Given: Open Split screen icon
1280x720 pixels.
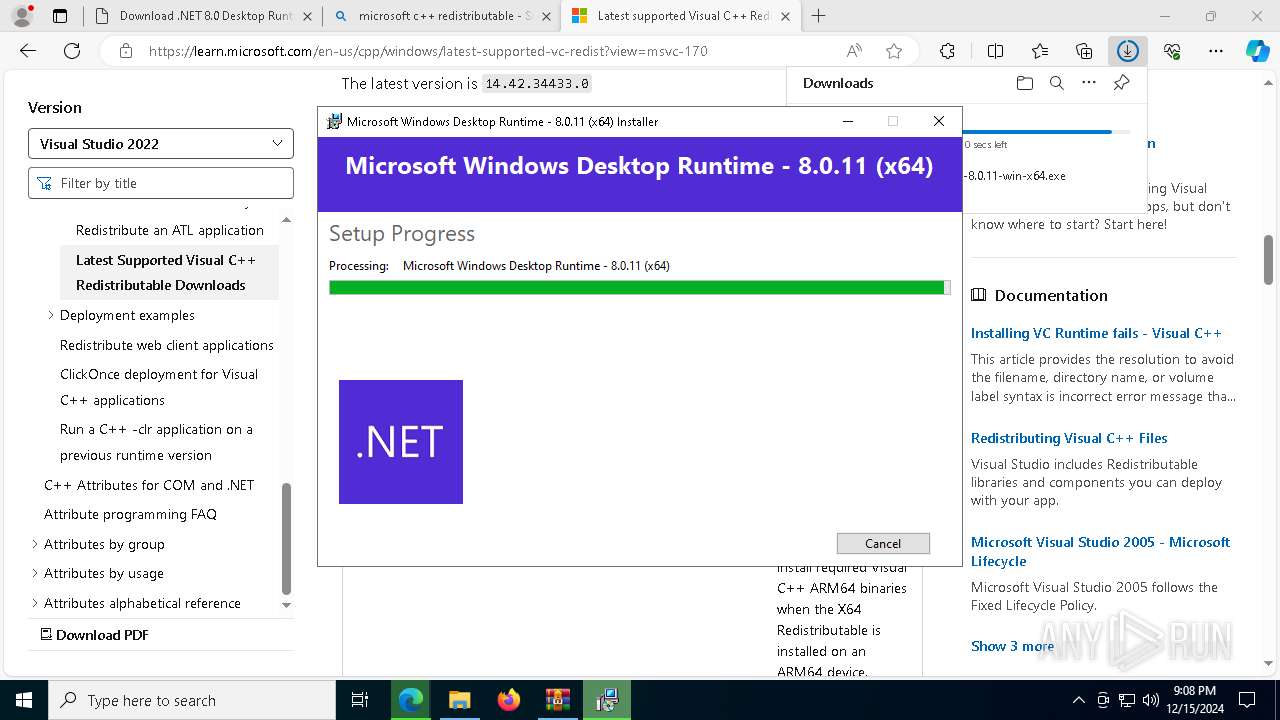Looking at the screenshot, I should [x=995, y=51].
